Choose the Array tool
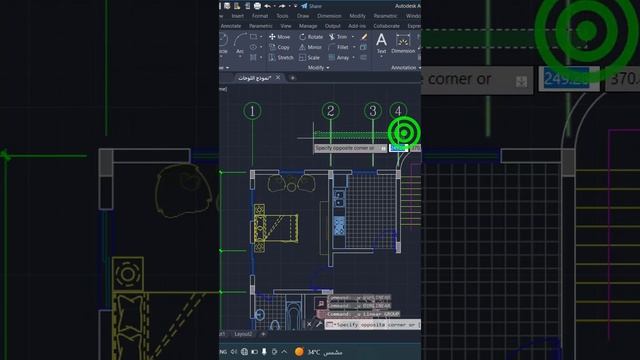 (339, 58)
